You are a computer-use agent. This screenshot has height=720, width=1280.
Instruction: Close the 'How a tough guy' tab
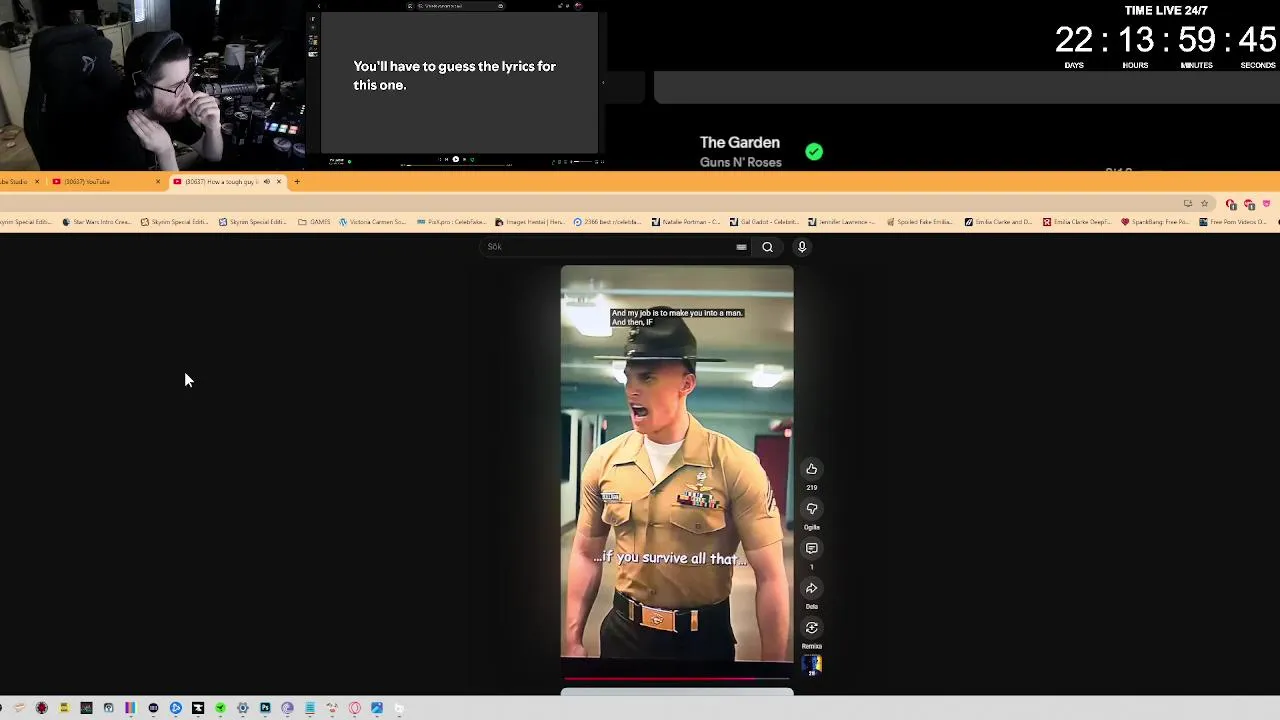pos(279,181)
